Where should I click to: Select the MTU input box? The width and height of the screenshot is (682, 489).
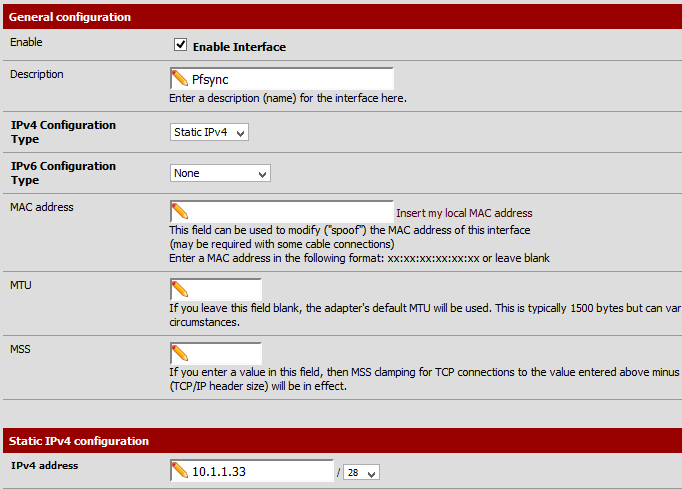[225, 290]
